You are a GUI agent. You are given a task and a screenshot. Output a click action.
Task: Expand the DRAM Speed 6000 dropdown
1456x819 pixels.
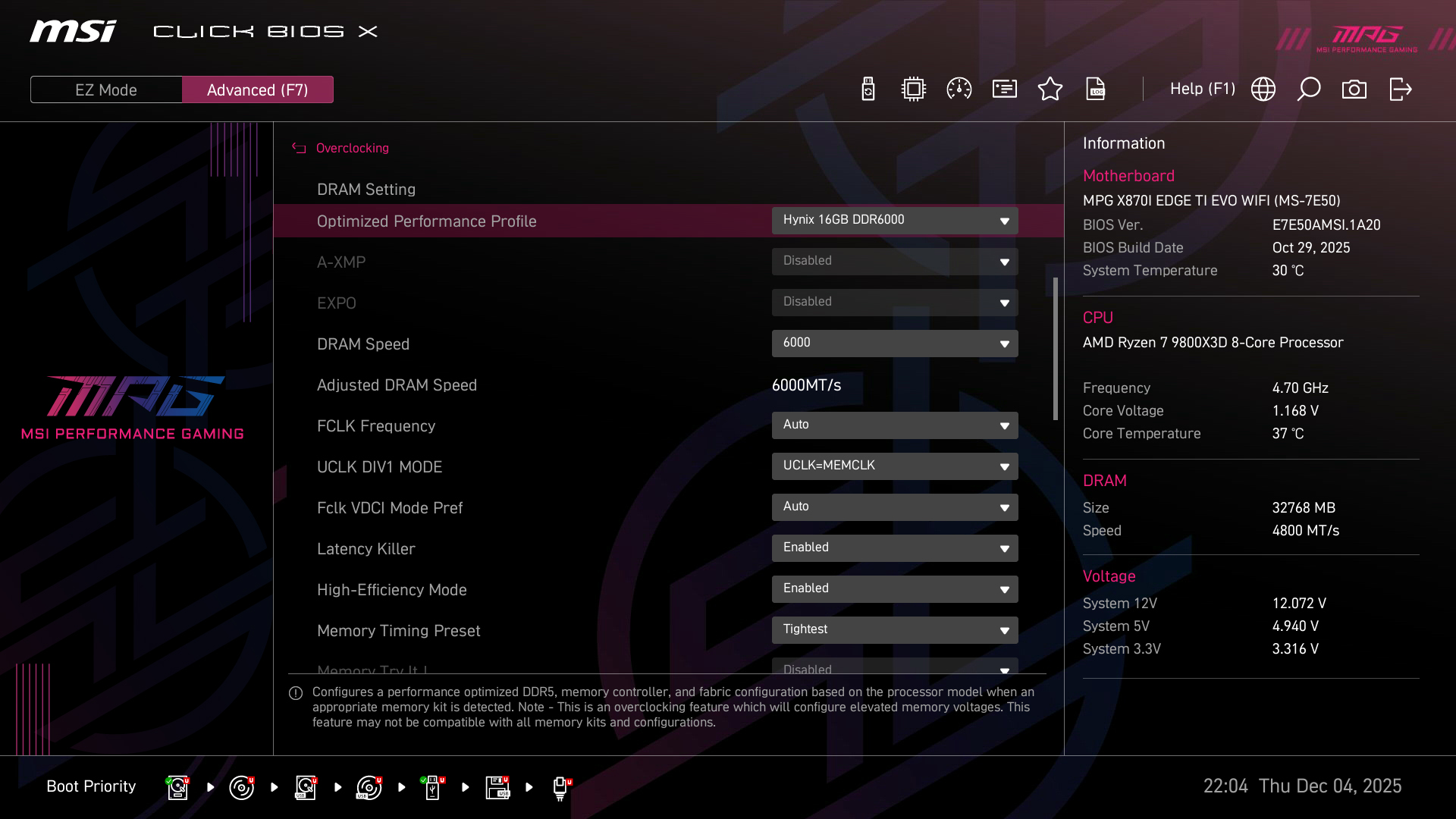click(895, 343)
